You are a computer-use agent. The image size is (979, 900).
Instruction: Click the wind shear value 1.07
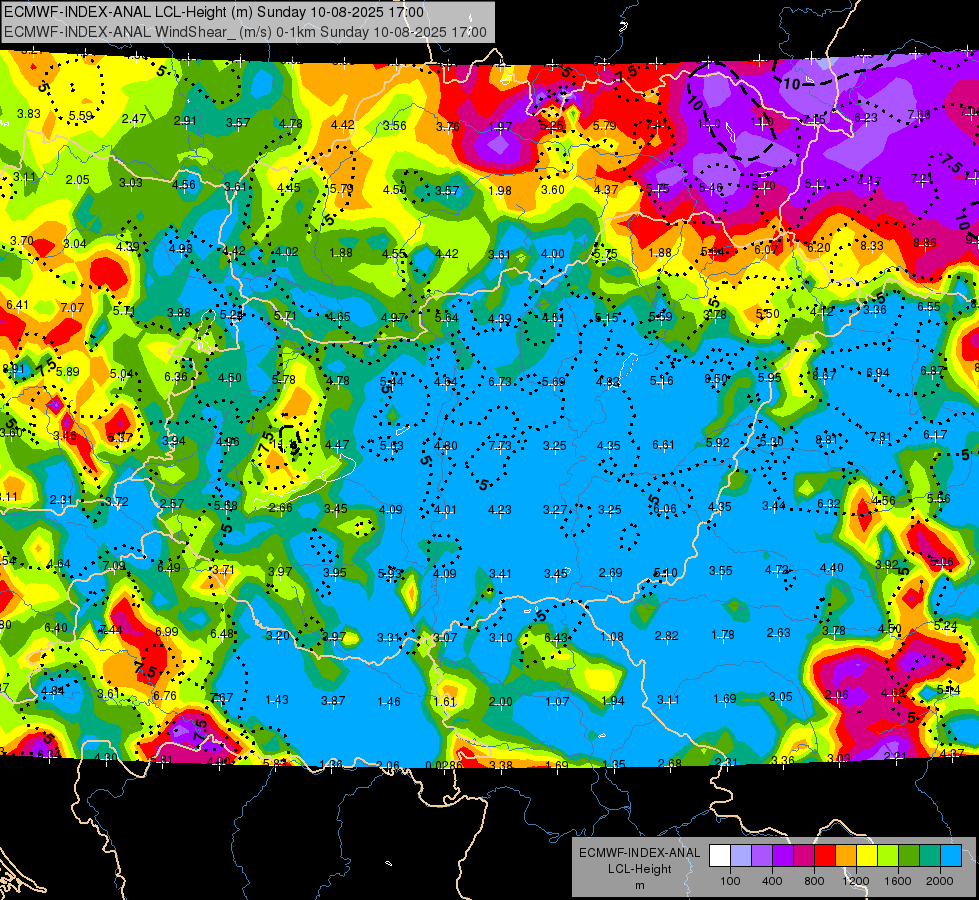[x=557, y=702]
